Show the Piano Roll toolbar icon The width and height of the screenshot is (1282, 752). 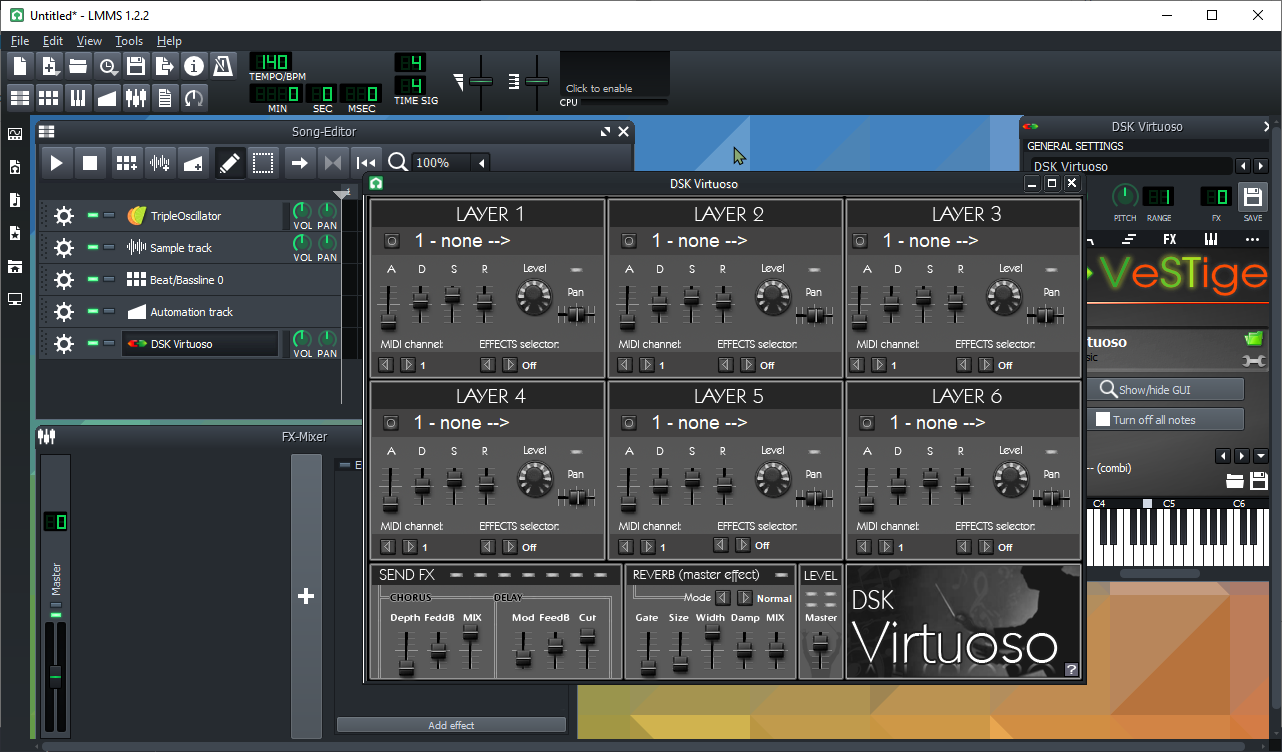coord(78,97)
